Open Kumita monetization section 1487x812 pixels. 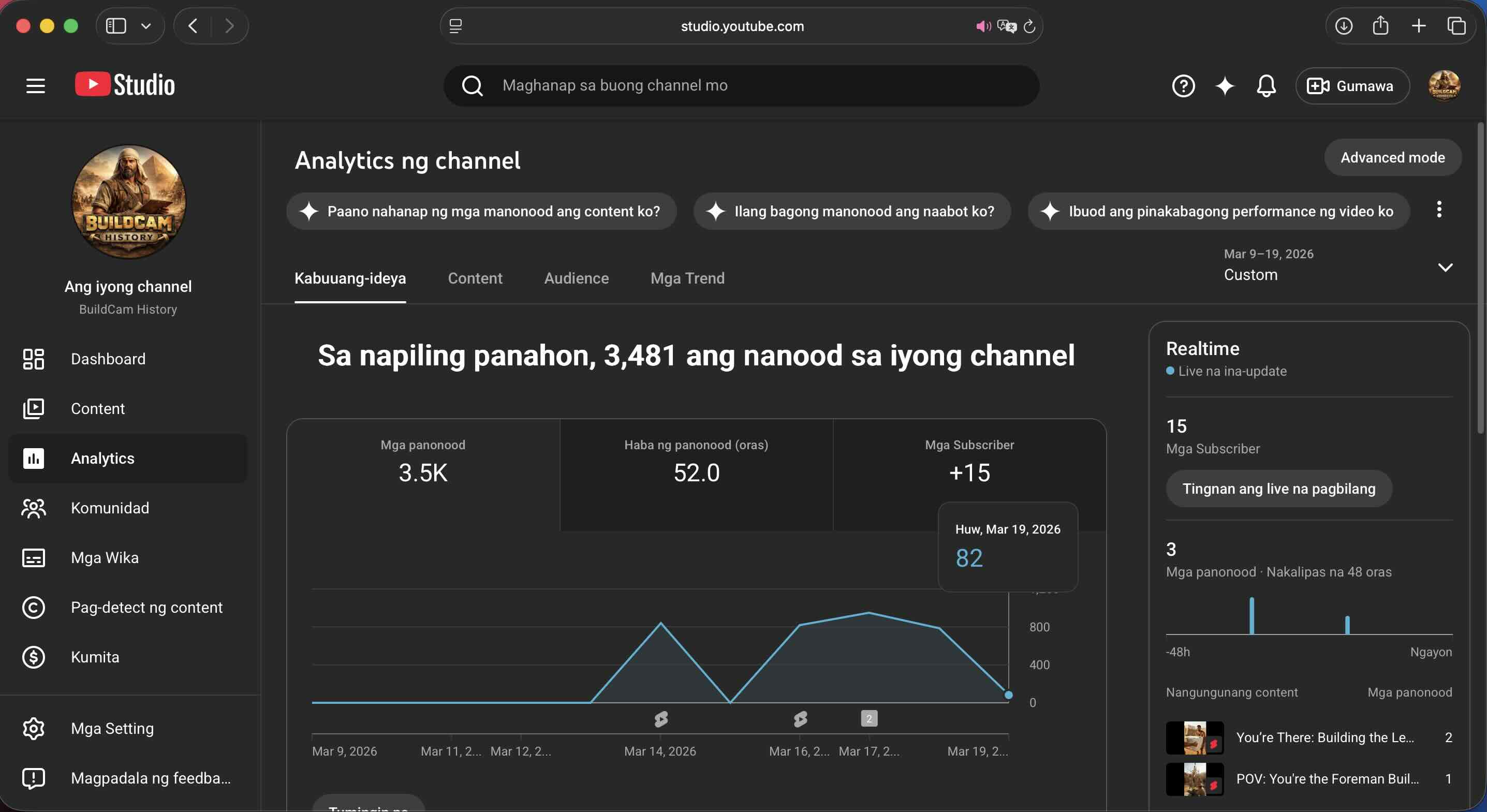coord(128,657)
